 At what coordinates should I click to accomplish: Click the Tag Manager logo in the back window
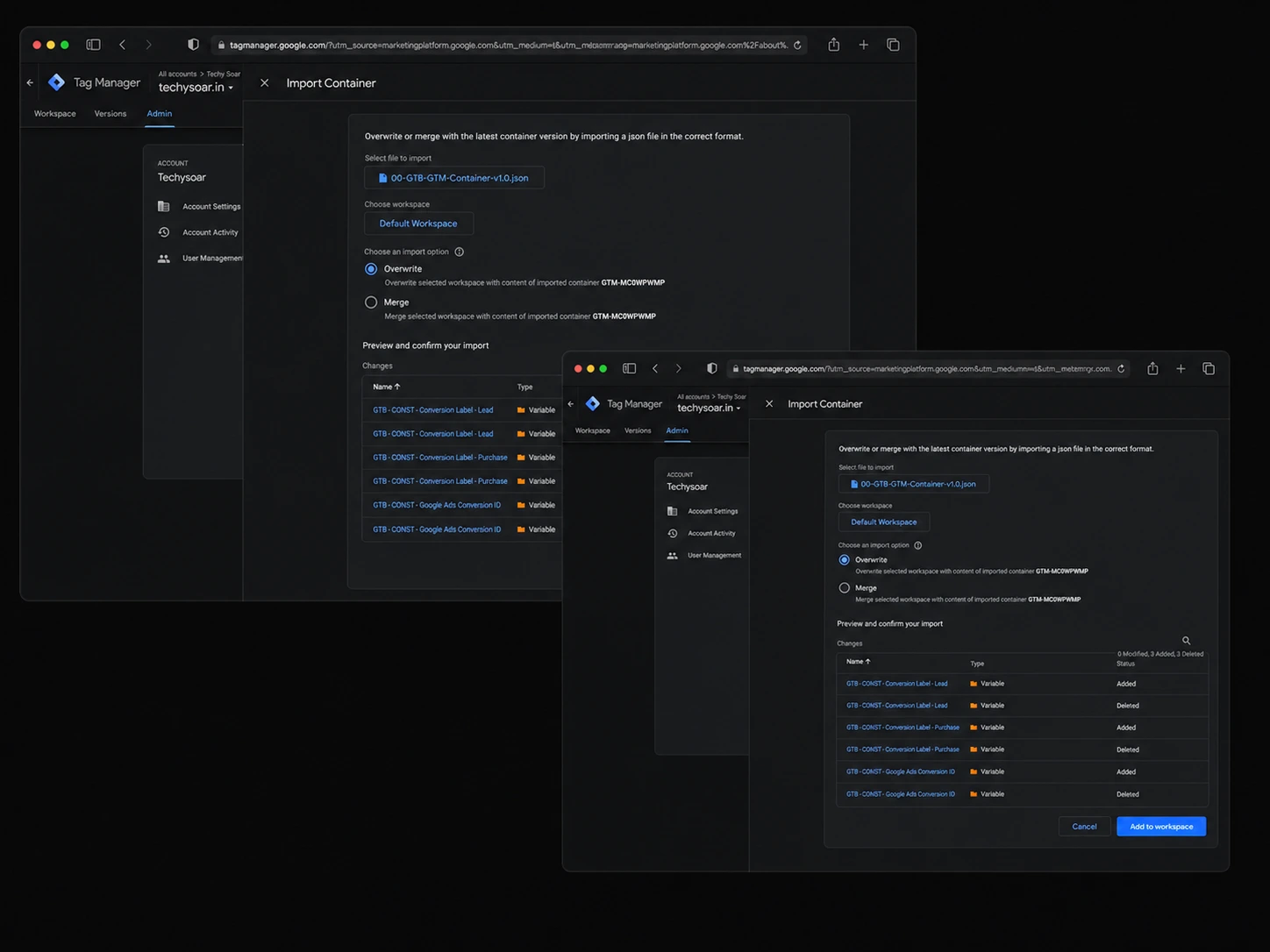(x=57, y=82)
